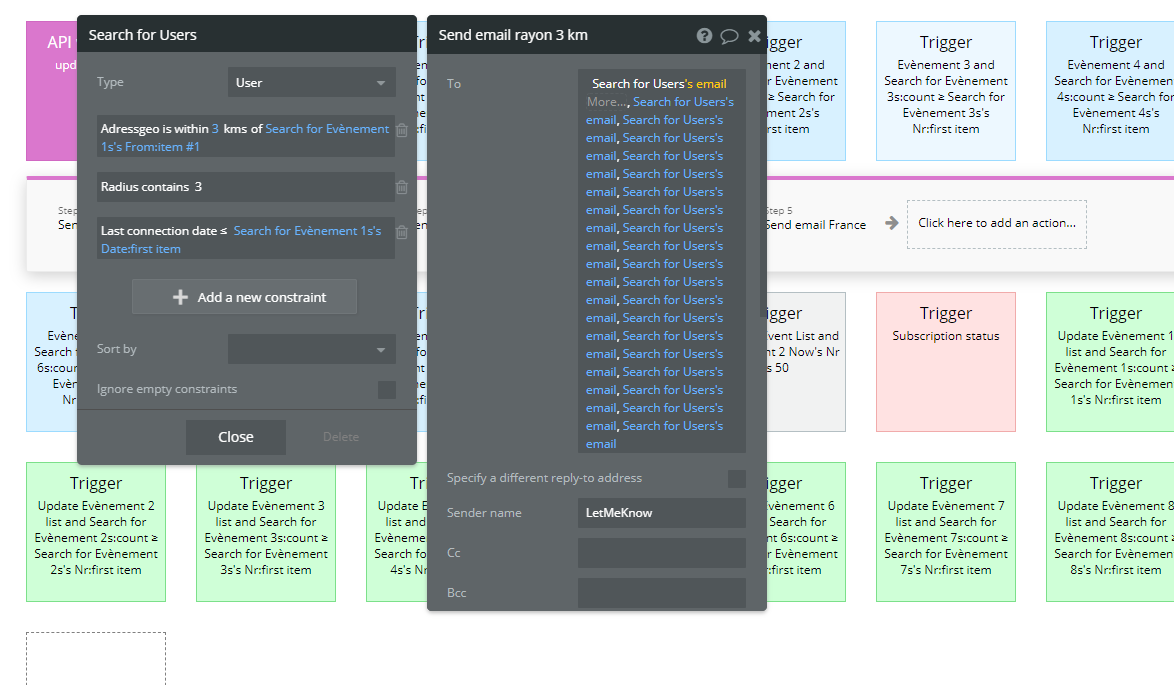Click the Sender name field LetMeKnow

coord(662,513)
